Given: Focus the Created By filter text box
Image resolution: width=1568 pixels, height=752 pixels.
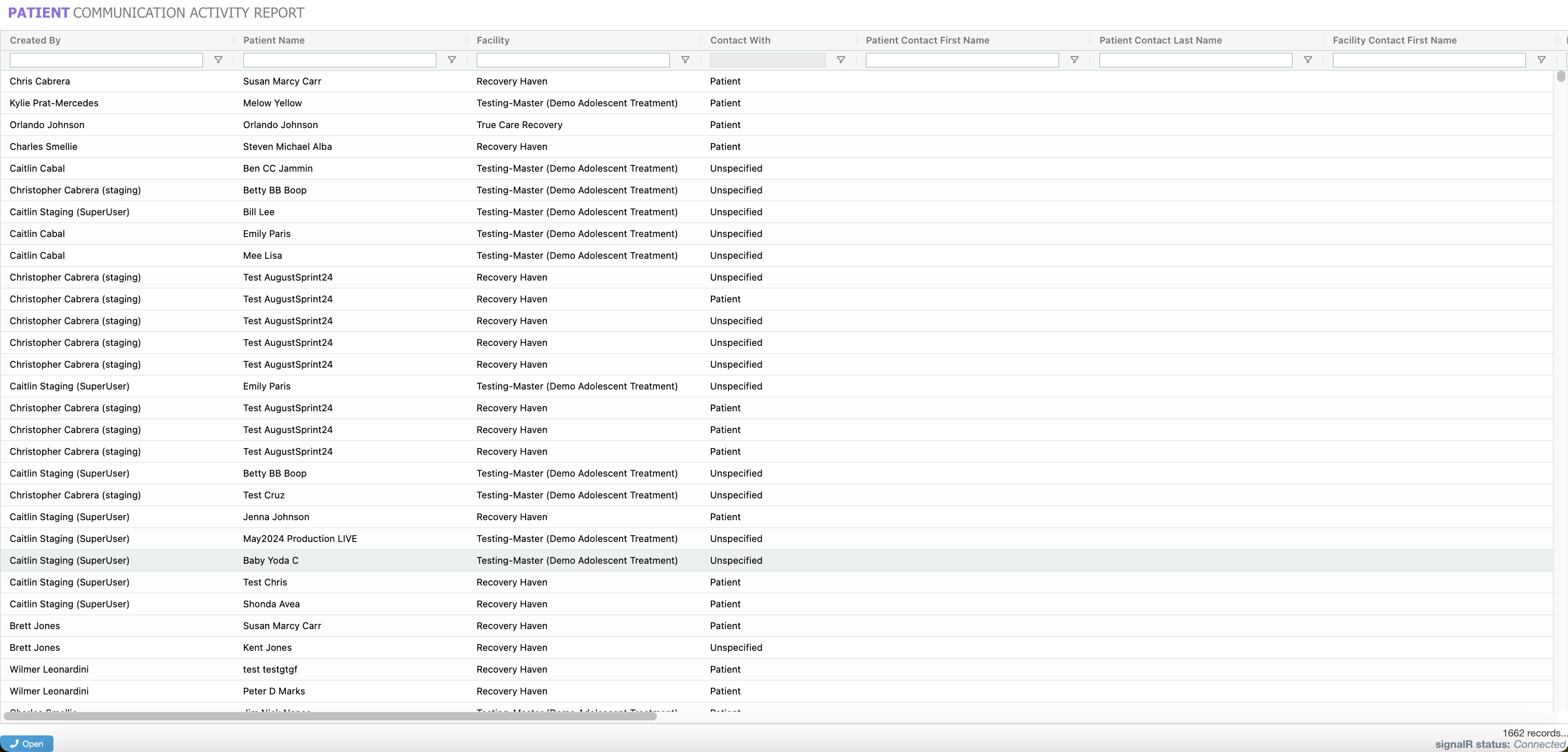Looking at the screenshot, I should tap(106, 60).
